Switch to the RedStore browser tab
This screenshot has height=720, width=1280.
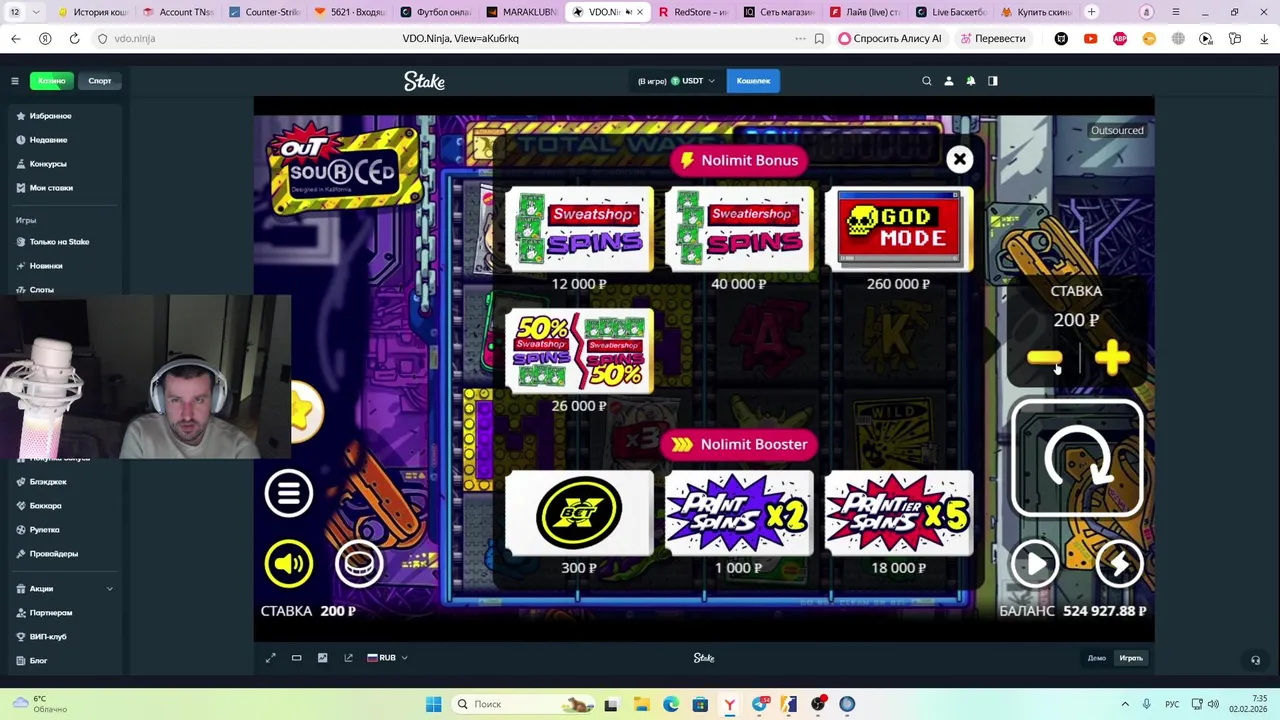point(692,12)
